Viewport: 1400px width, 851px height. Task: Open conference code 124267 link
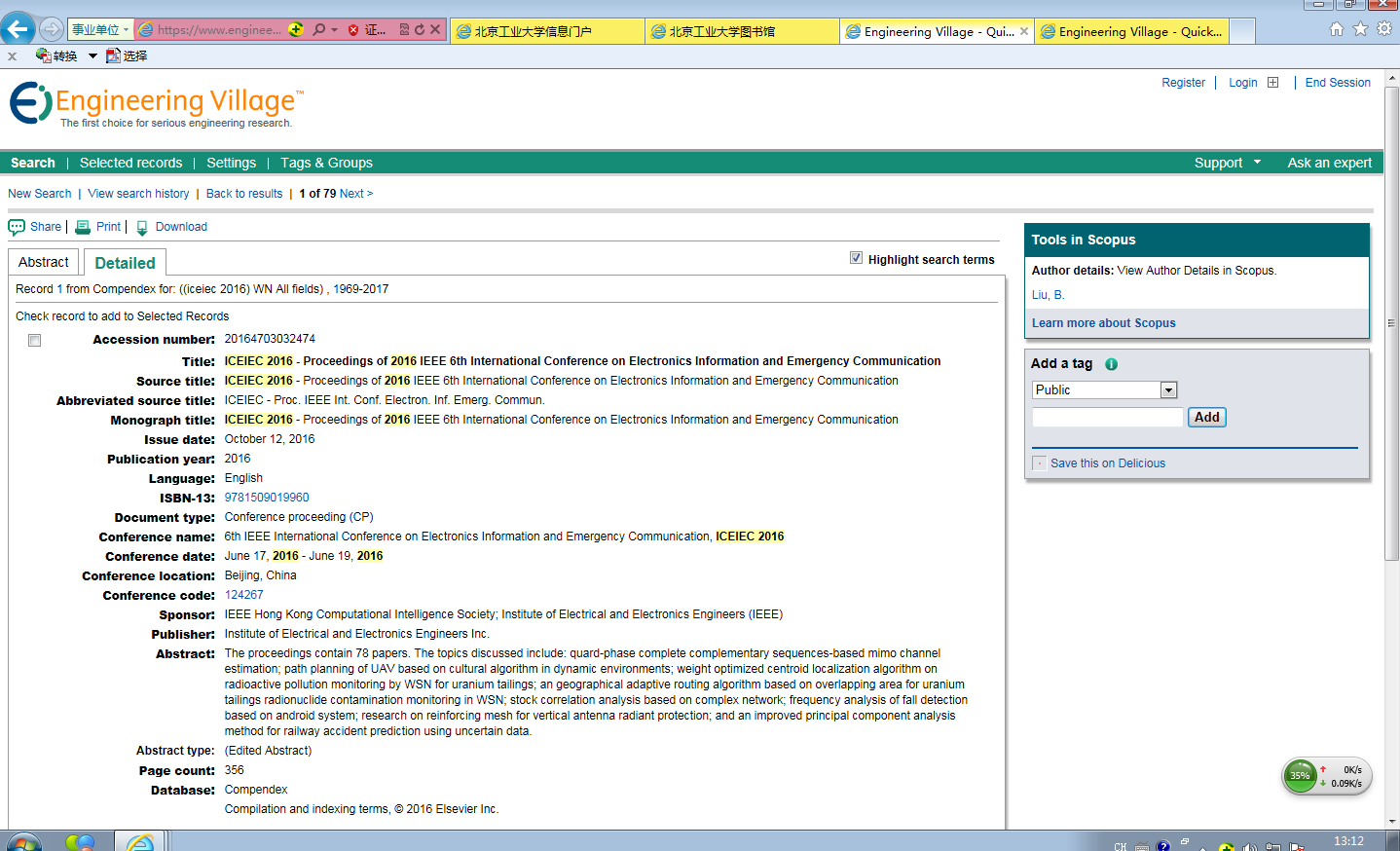pyautogui.click(x=243, y=595)
